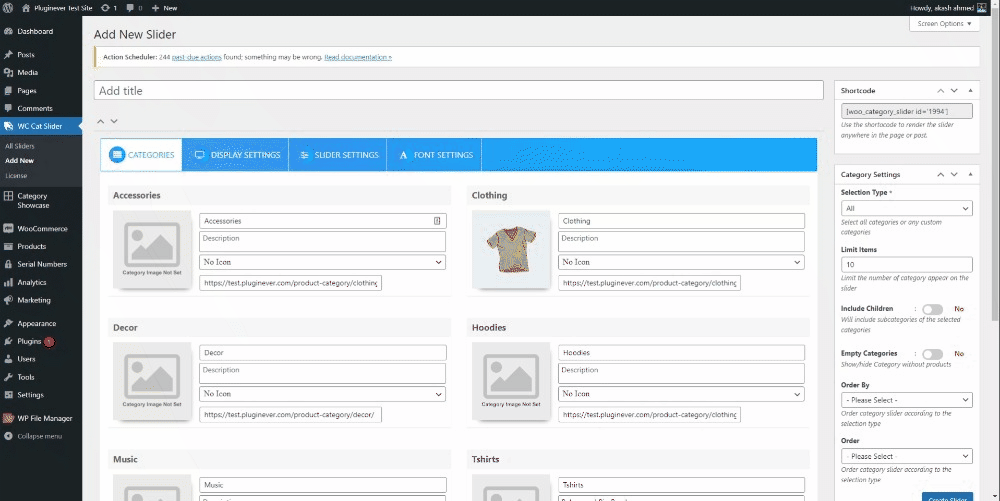This screenshot has width=1000, height=501.
Task: Click the Settings sidebar icon
Action: (x=8, y=395)
